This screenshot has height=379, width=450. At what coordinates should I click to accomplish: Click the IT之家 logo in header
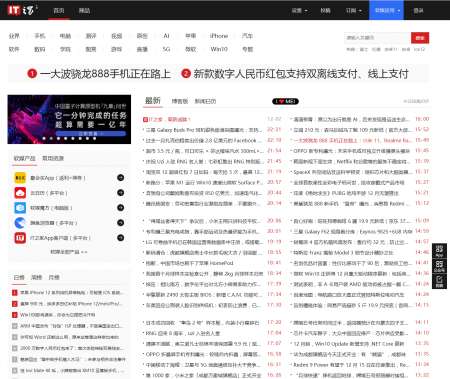point(22,10)
